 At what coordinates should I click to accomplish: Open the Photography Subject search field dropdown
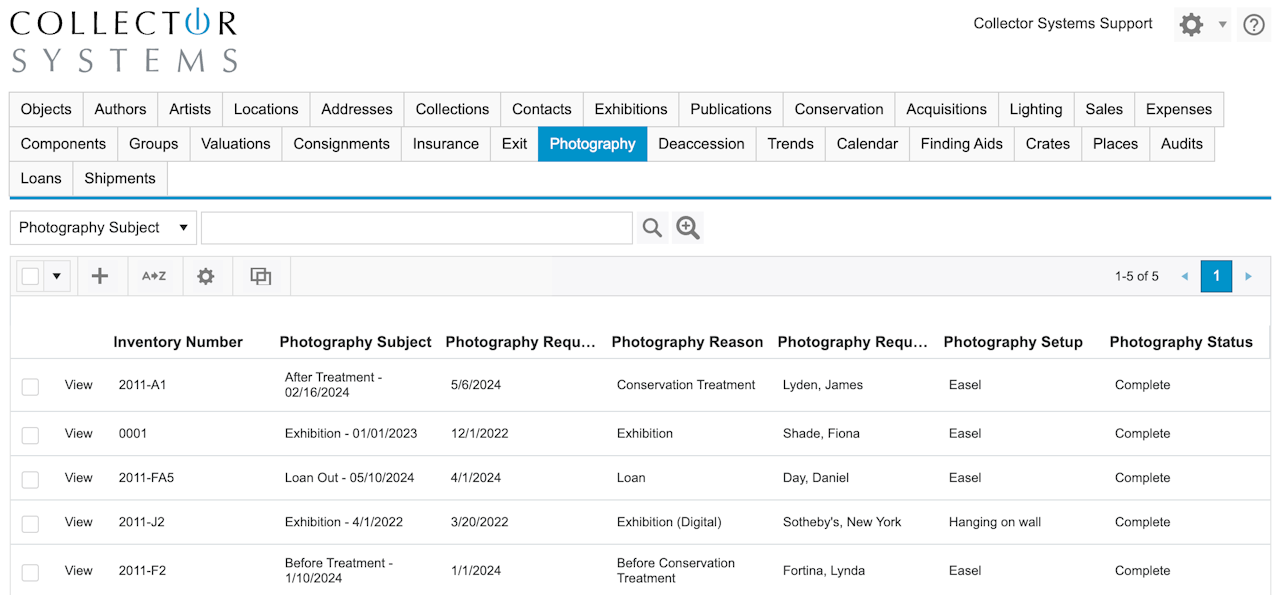tap(103, 228)
